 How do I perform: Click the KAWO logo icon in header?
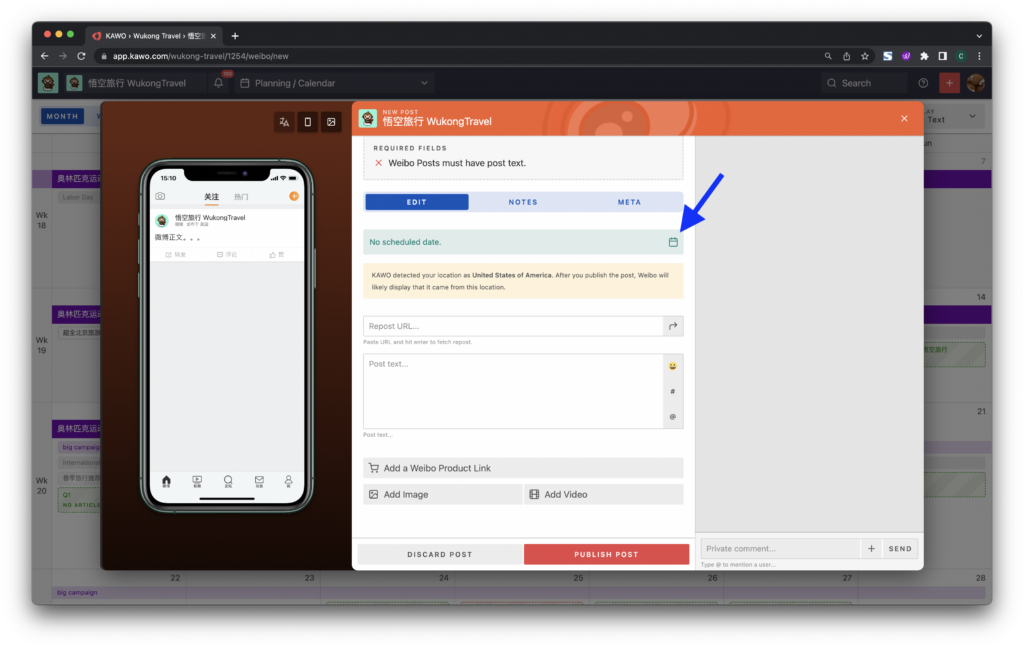[48, 83]
